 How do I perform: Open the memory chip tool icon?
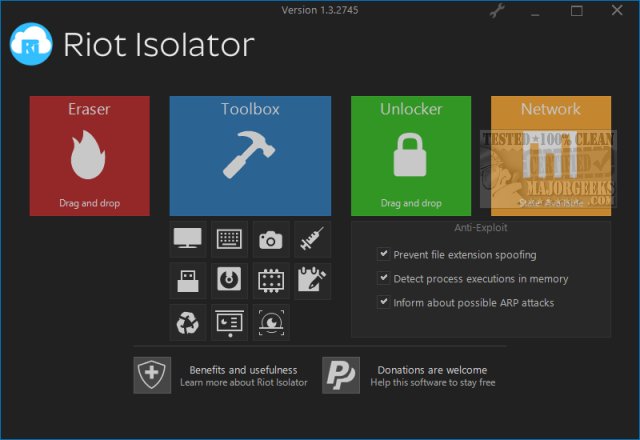(x=271, y=281)
